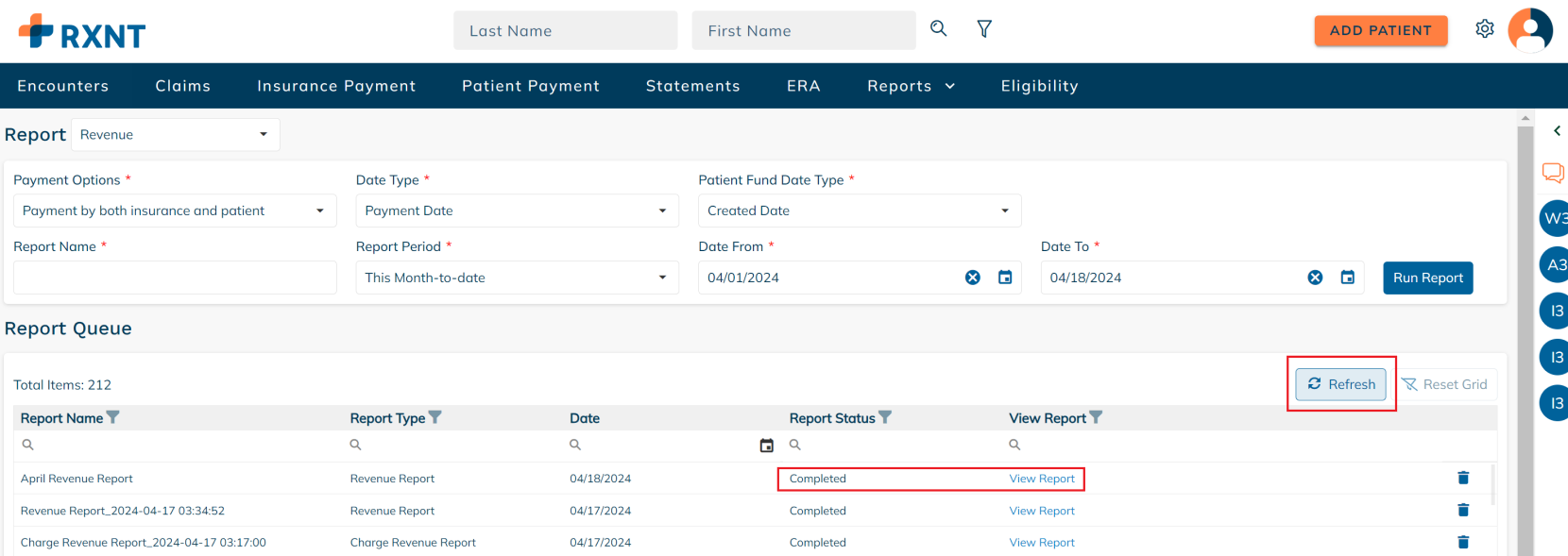The height and width of the screenshot is (556, 1568).
Task: Open the Reports menu
Action: click(x=911, y=86)
